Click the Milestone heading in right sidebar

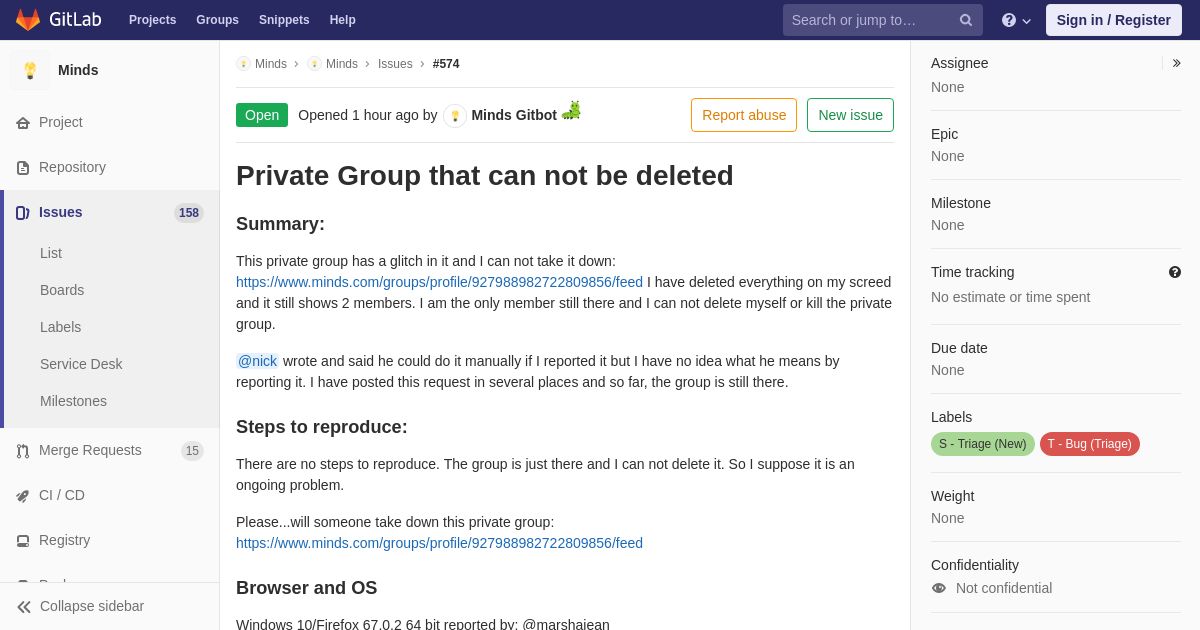(x=961, y=203)
